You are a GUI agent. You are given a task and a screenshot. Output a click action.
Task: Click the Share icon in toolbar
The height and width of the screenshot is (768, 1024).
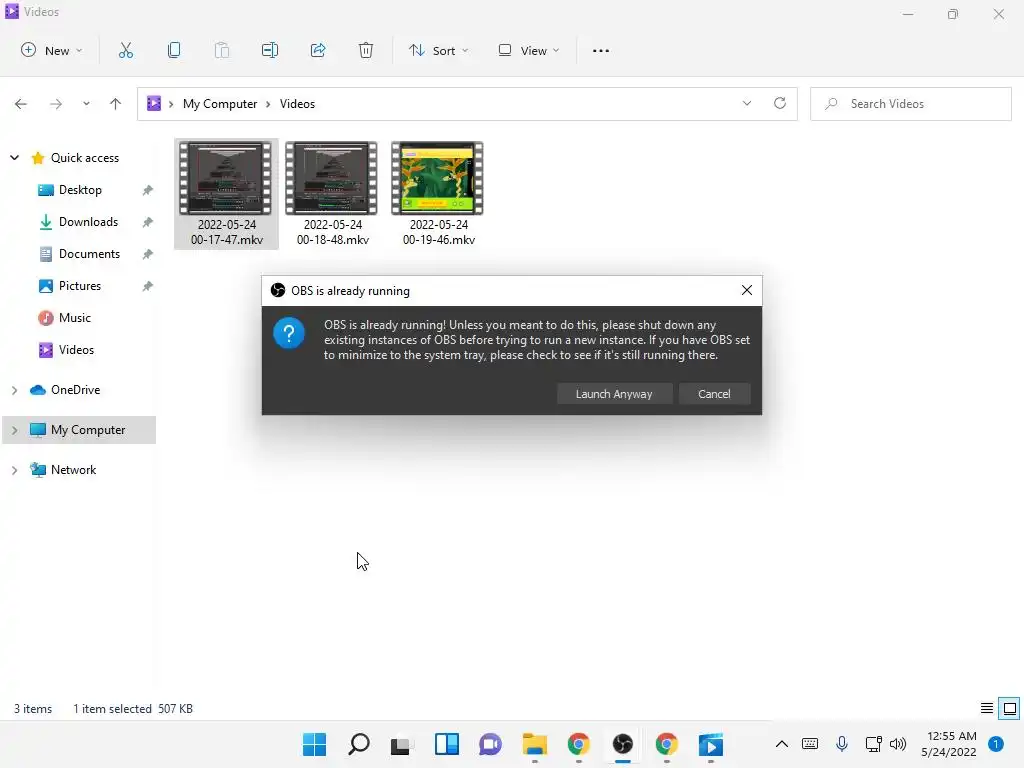[318, 50]
